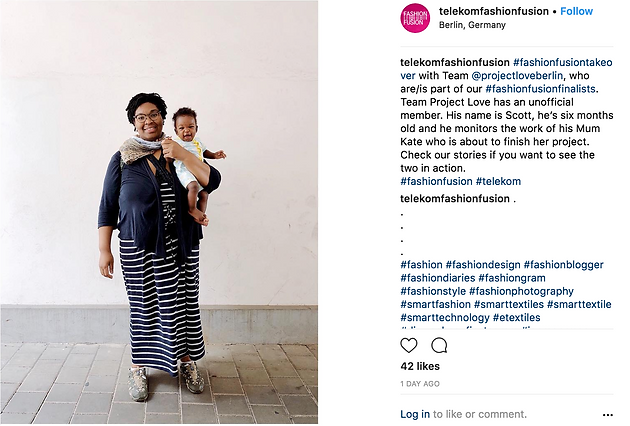The width and height of the screenshot is (630, 426).
Task: Open the Berlin, Germany location link
Action: tap(472, 25)
